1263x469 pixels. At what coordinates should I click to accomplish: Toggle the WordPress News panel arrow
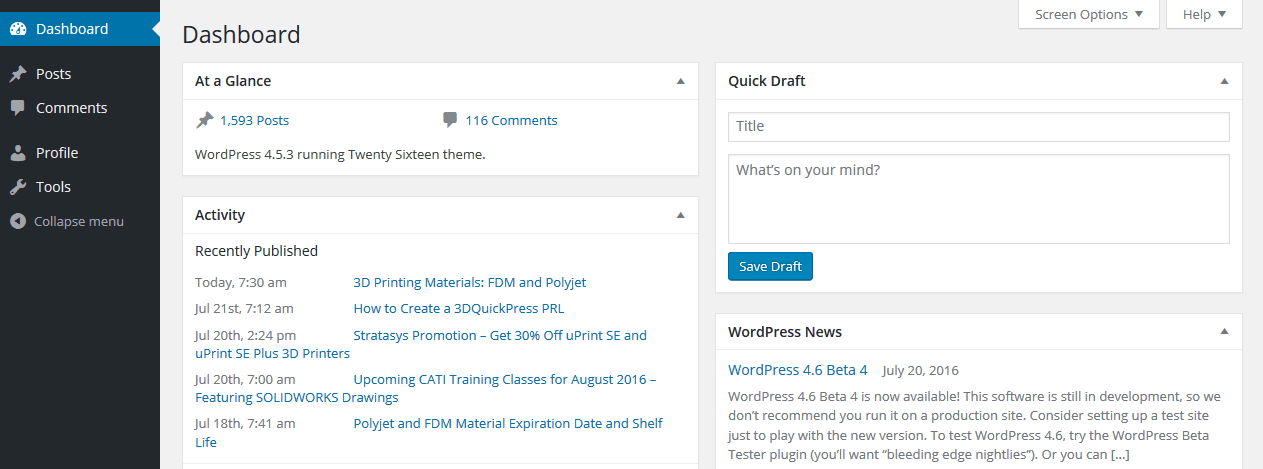[x=1225, y=332]
